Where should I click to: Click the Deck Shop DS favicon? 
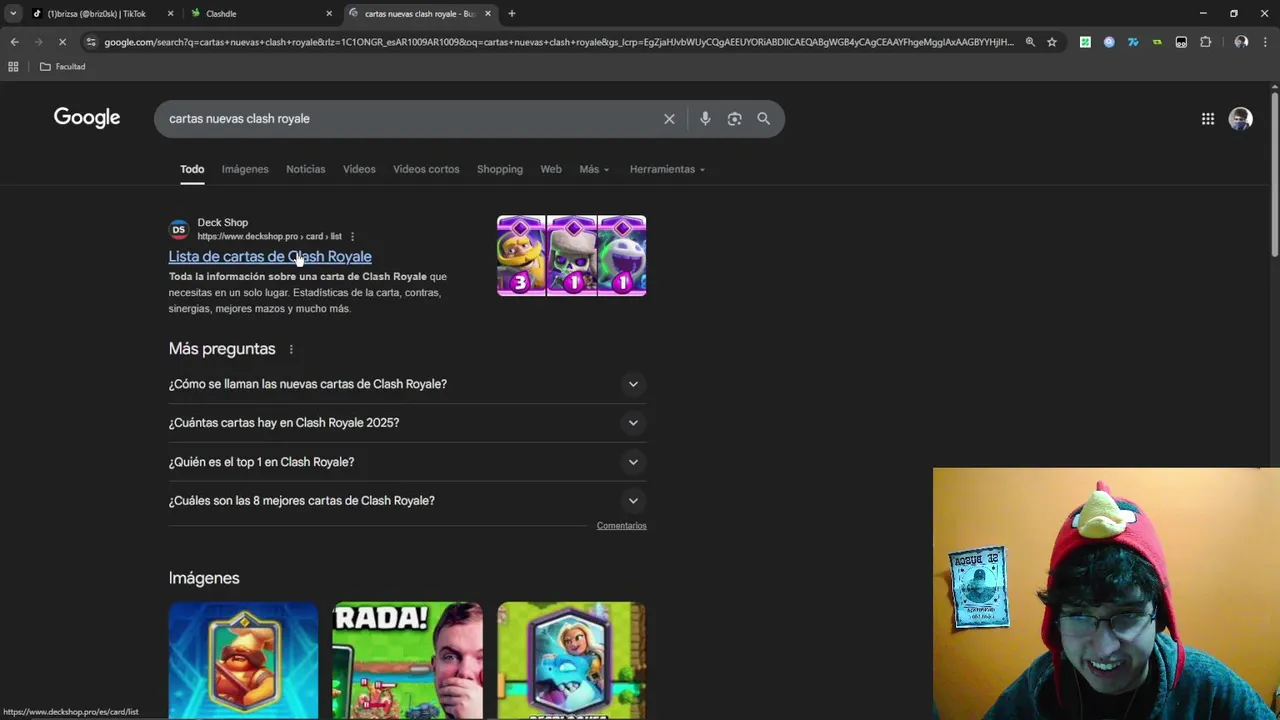(179, 230)
